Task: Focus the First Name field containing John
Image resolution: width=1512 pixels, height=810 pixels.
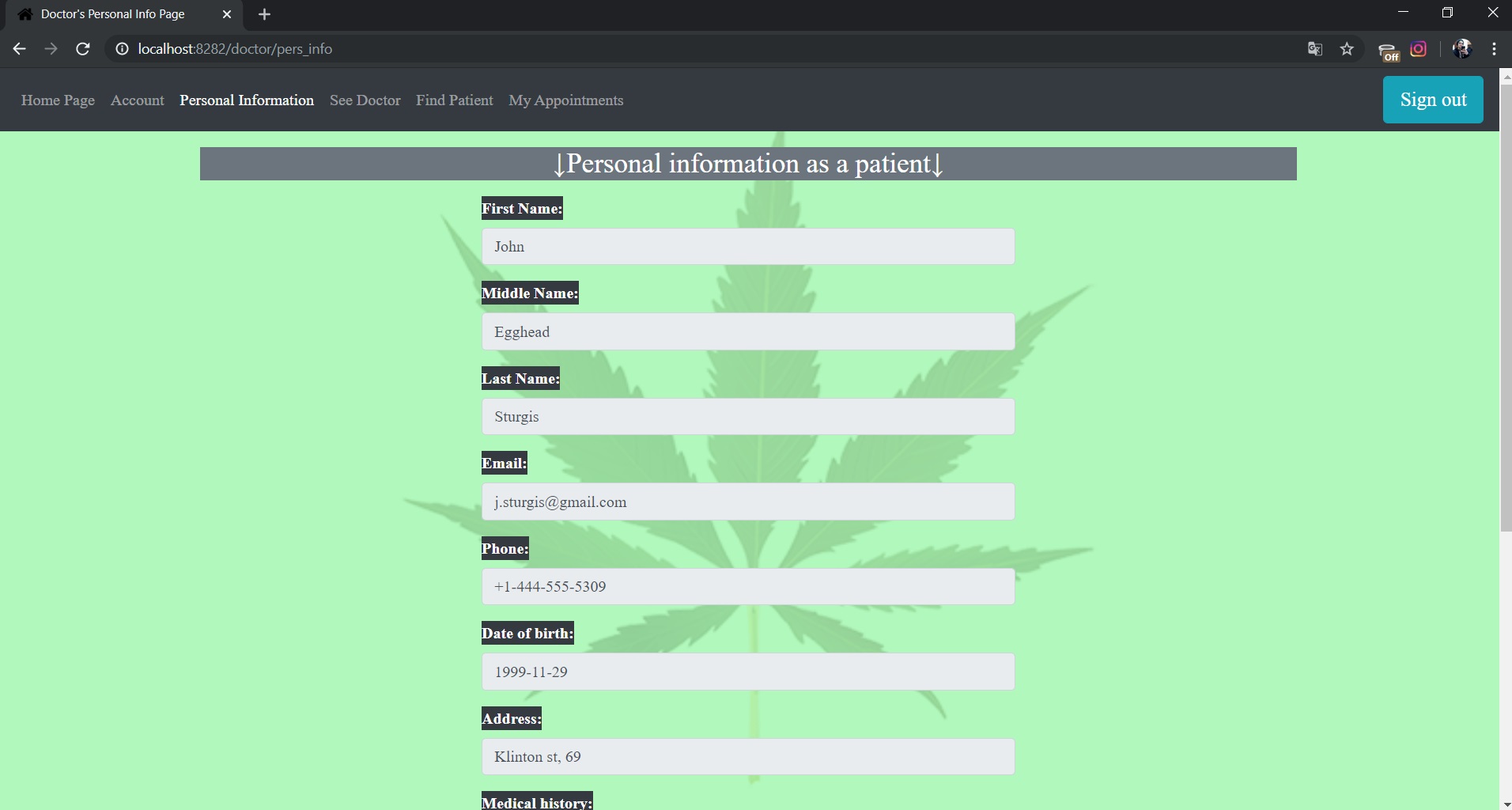Action: [x=748, y=247]
